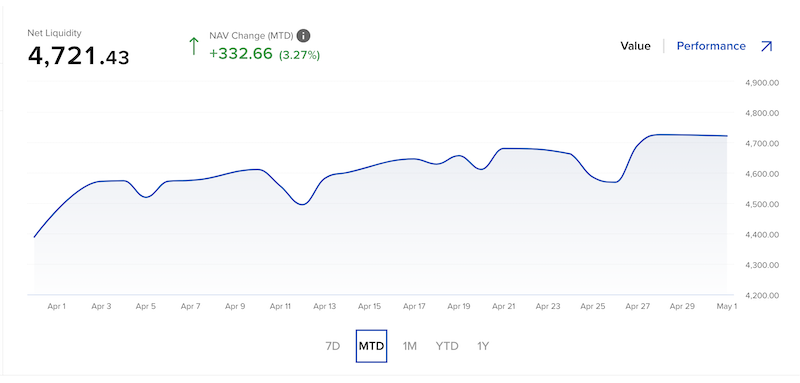Click the green up arrow NAV indicator

point(193,46)
